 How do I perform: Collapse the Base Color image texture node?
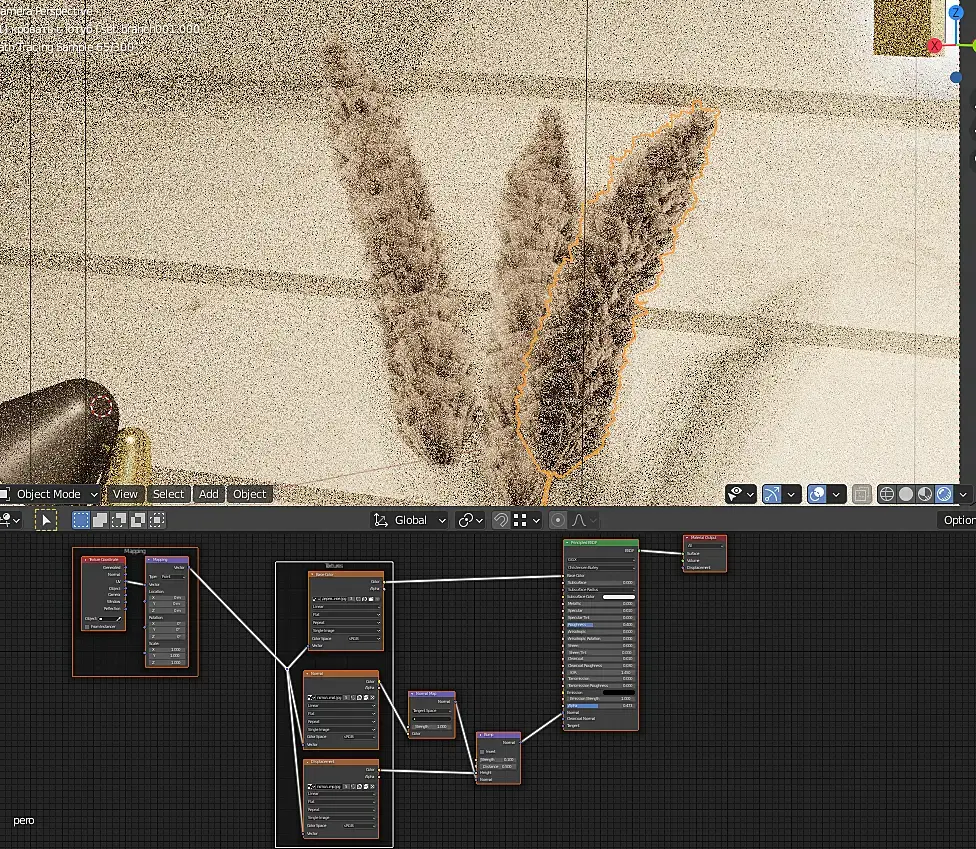point(312,575)
